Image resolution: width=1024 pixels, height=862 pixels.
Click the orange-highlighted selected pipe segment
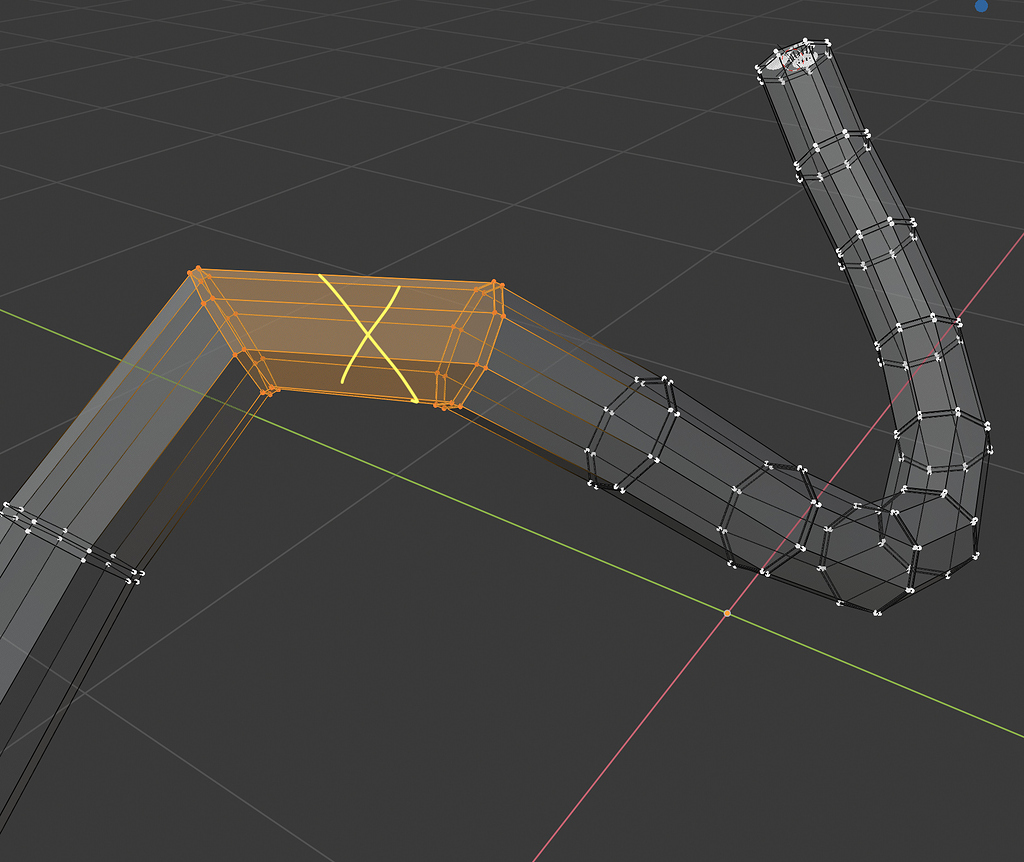pos(350,330)
